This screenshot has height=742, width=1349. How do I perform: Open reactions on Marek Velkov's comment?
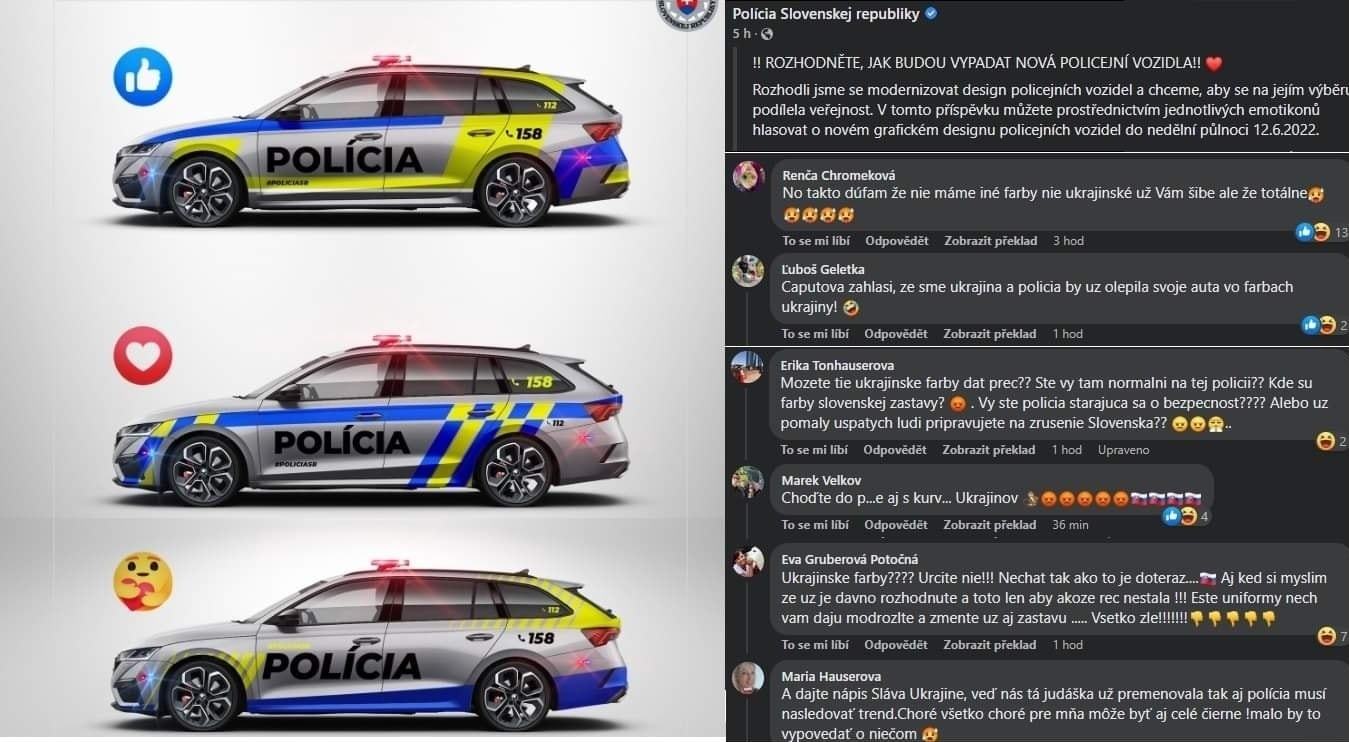(1188, 516)
